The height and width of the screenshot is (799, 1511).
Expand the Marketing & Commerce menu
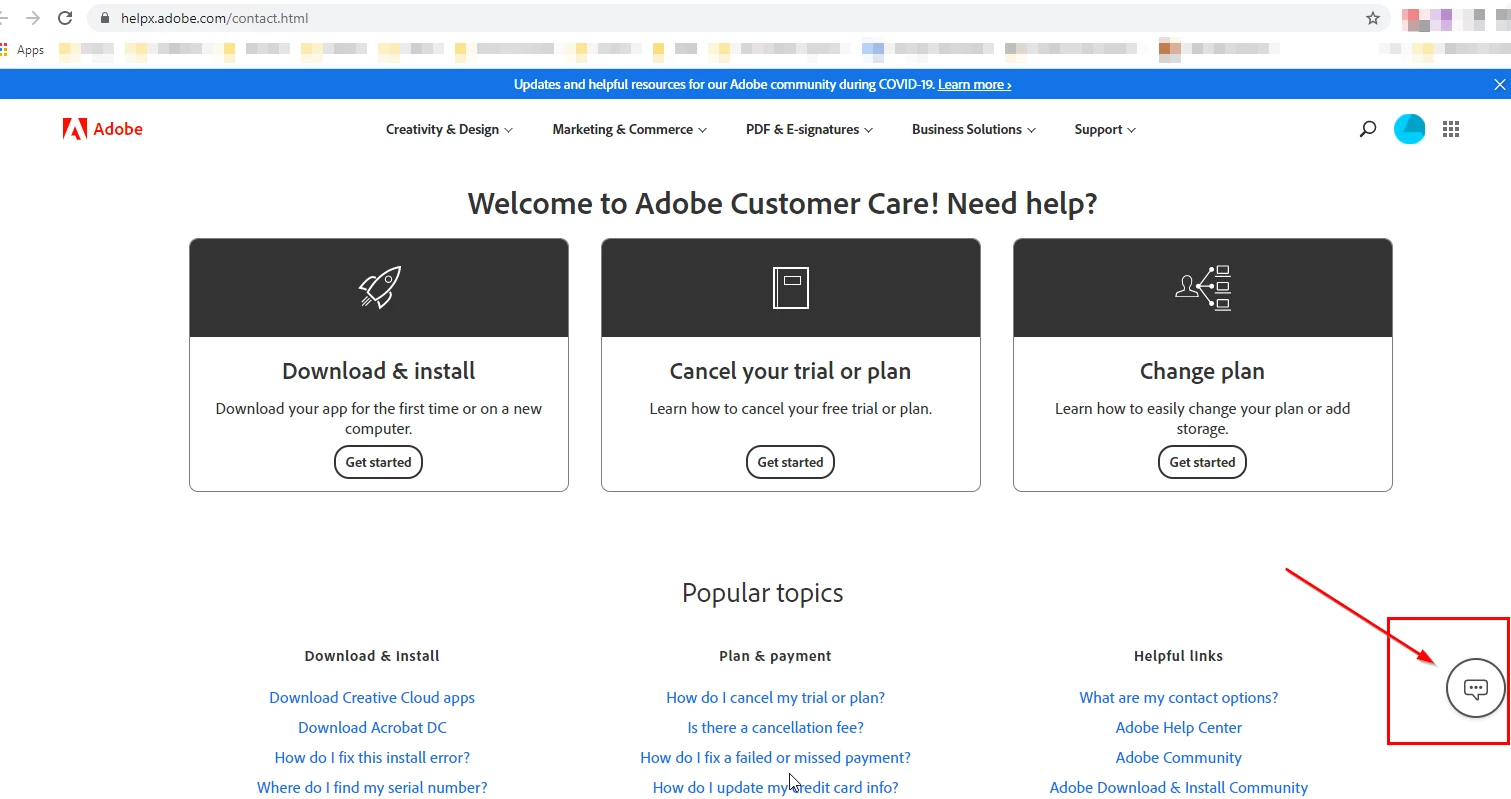tap(630, 129)
